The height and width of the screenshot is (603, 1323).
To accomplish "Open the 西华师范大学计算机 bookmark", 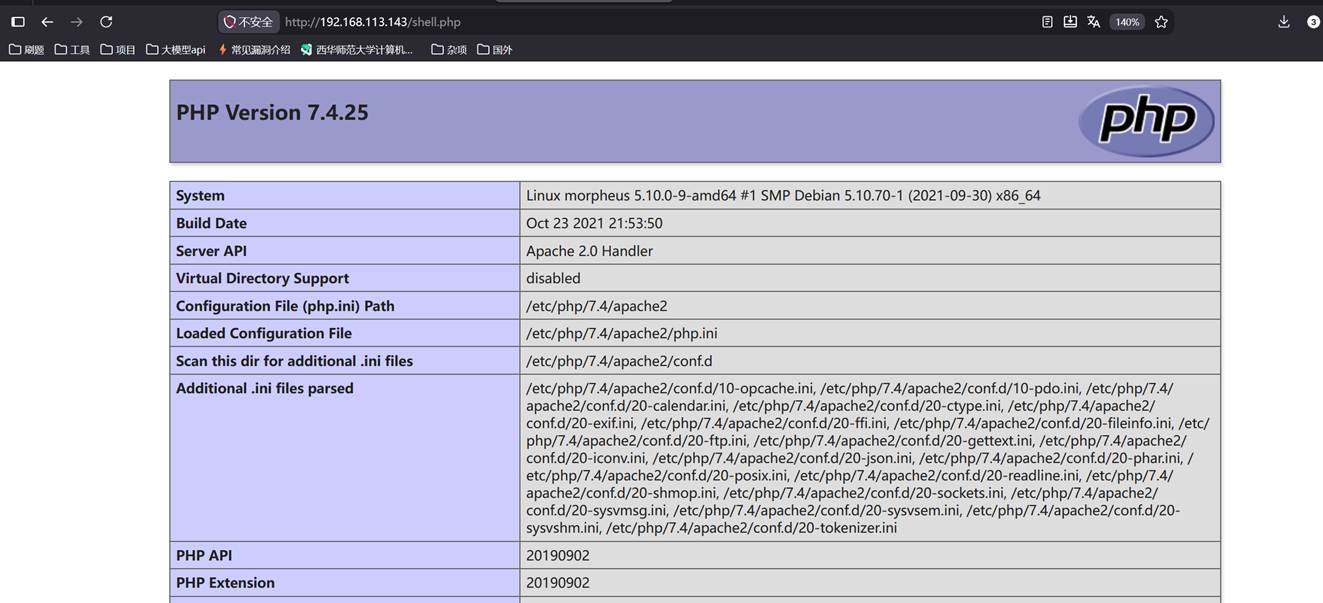I will 357,49.
